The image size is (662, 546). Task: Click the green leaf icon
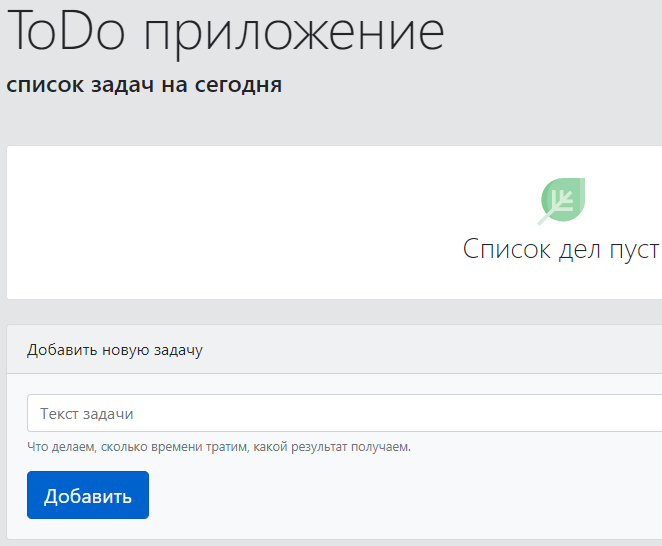coord(561,201)
